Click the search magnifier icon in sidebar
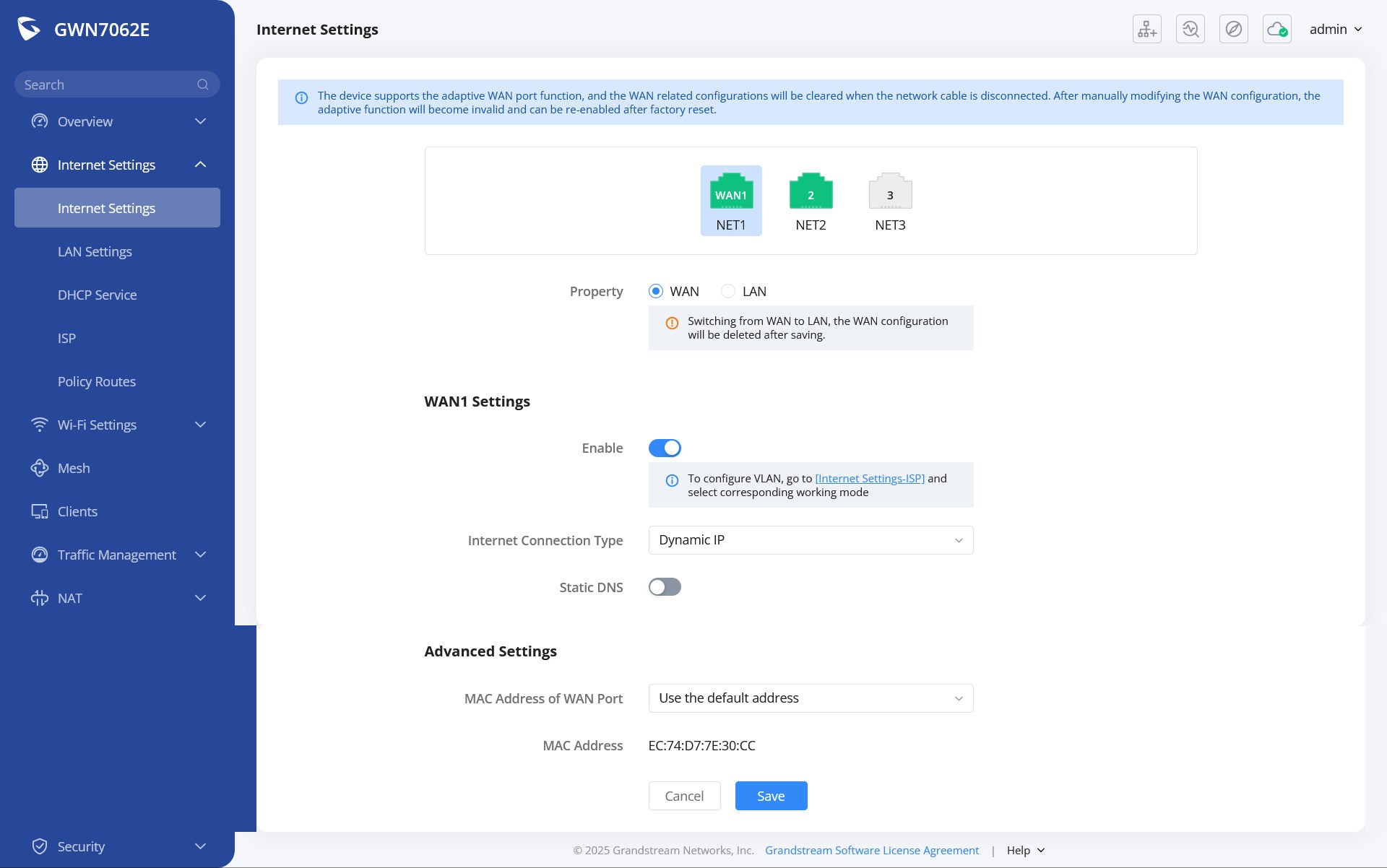 pos(203,84)
